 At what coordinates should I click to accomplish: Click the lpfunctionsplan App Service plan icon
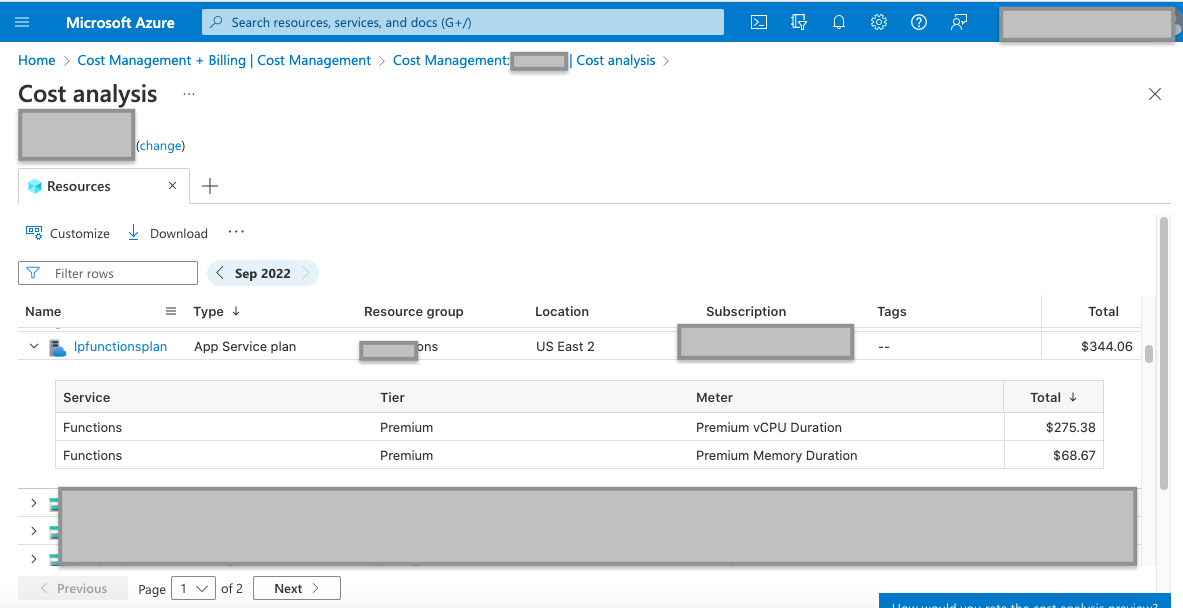tap(58, 347)
